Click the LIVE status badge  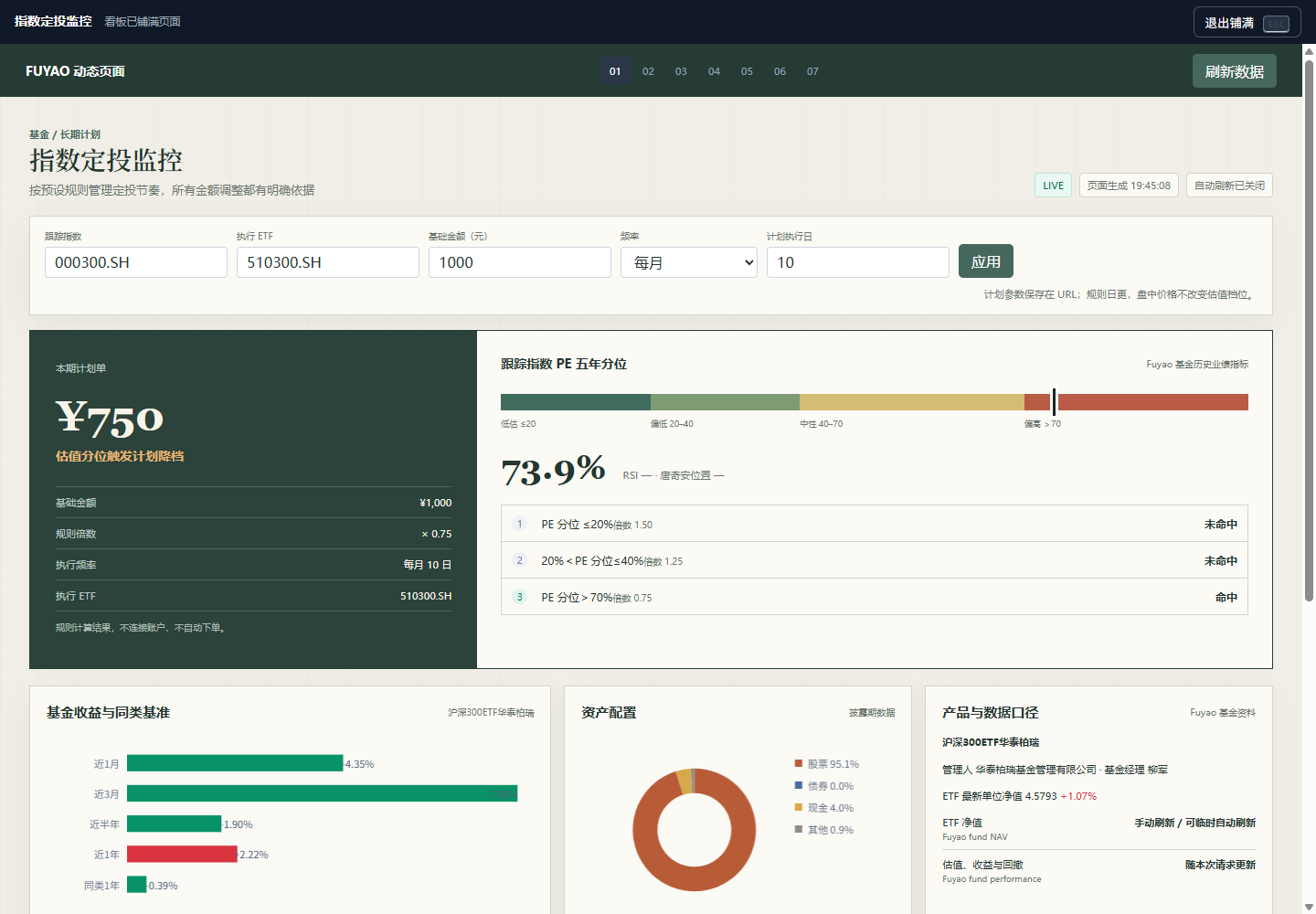point(1053,186)
